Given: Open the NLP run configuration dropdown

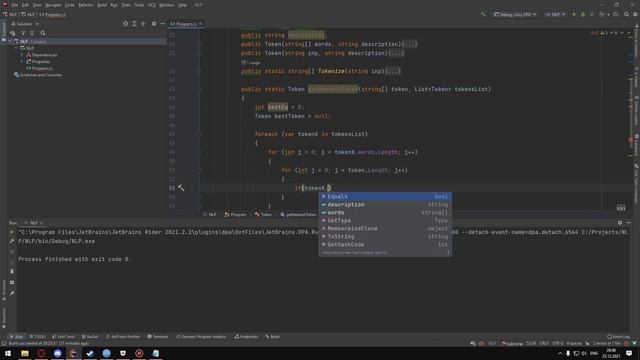Looking at the screenshot, I should click(555, 15).
